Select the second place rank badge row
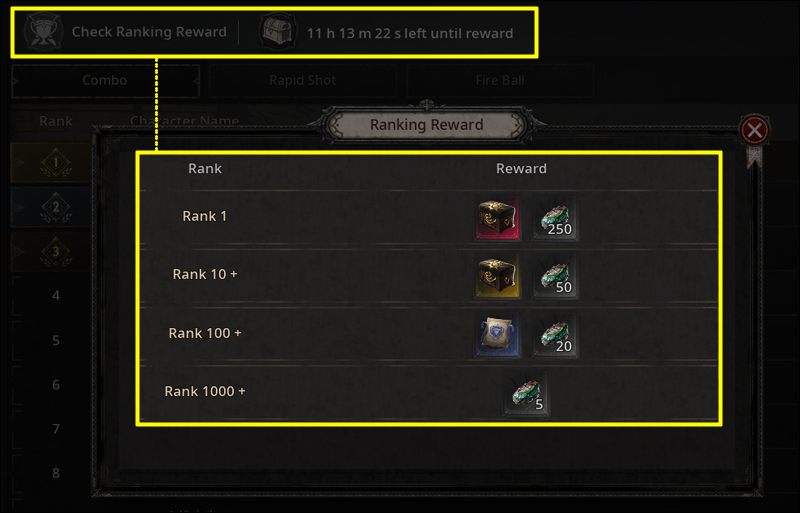The height and width of the screenshot is (513, 800). [51, 207]
